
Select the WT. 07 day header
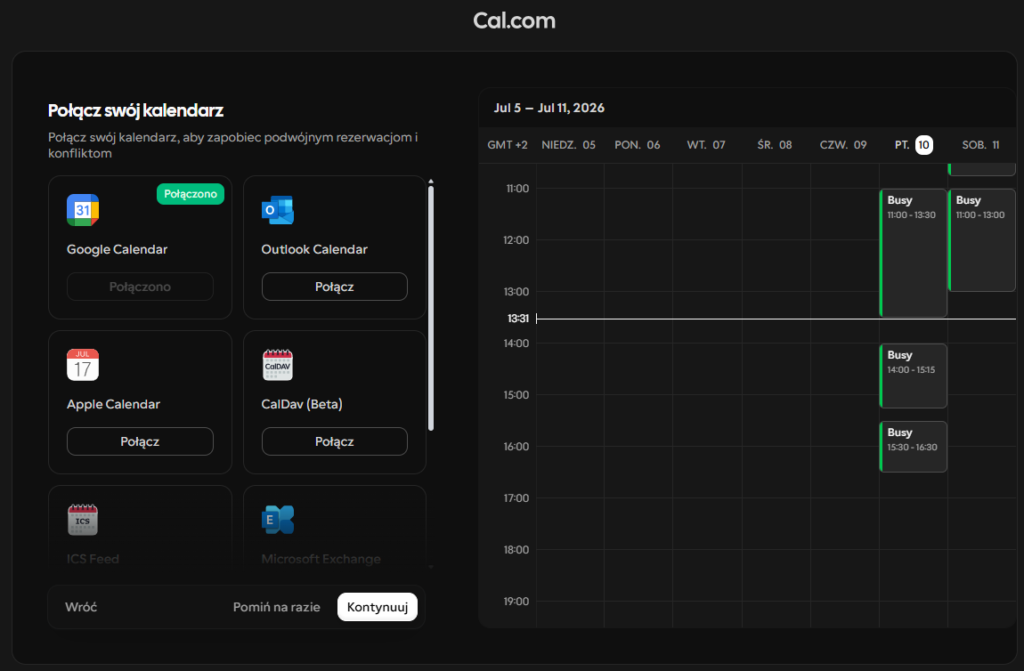(x=706, y=145)
